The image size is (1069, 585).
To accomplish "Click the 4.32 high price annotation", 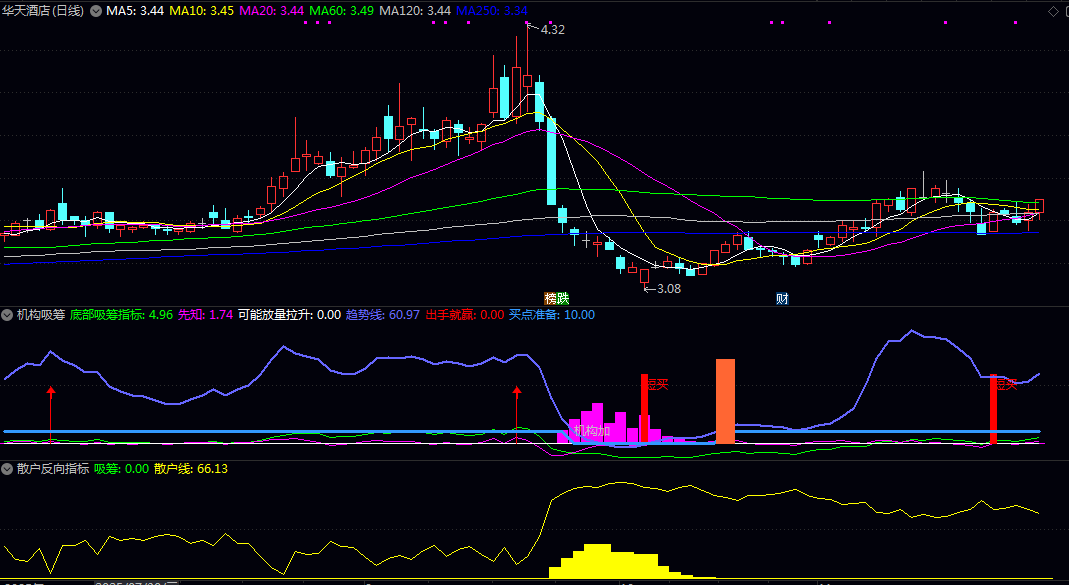I will pos(552,30).
